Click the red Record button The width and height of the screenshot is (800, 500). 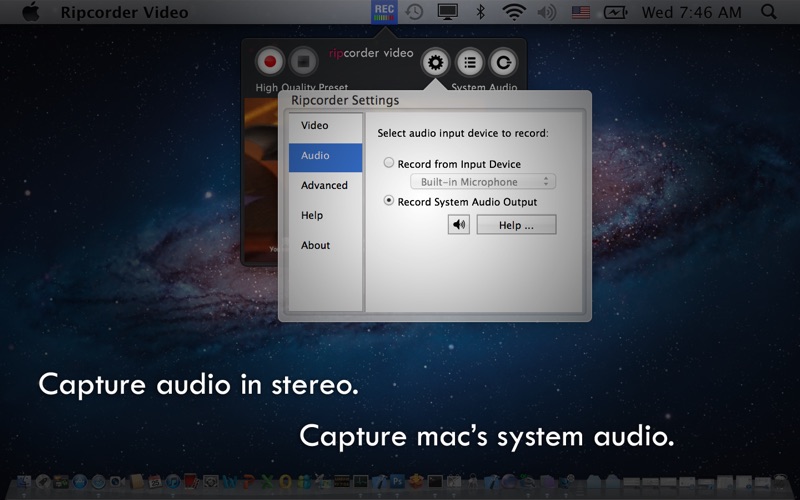pos(269,62)
